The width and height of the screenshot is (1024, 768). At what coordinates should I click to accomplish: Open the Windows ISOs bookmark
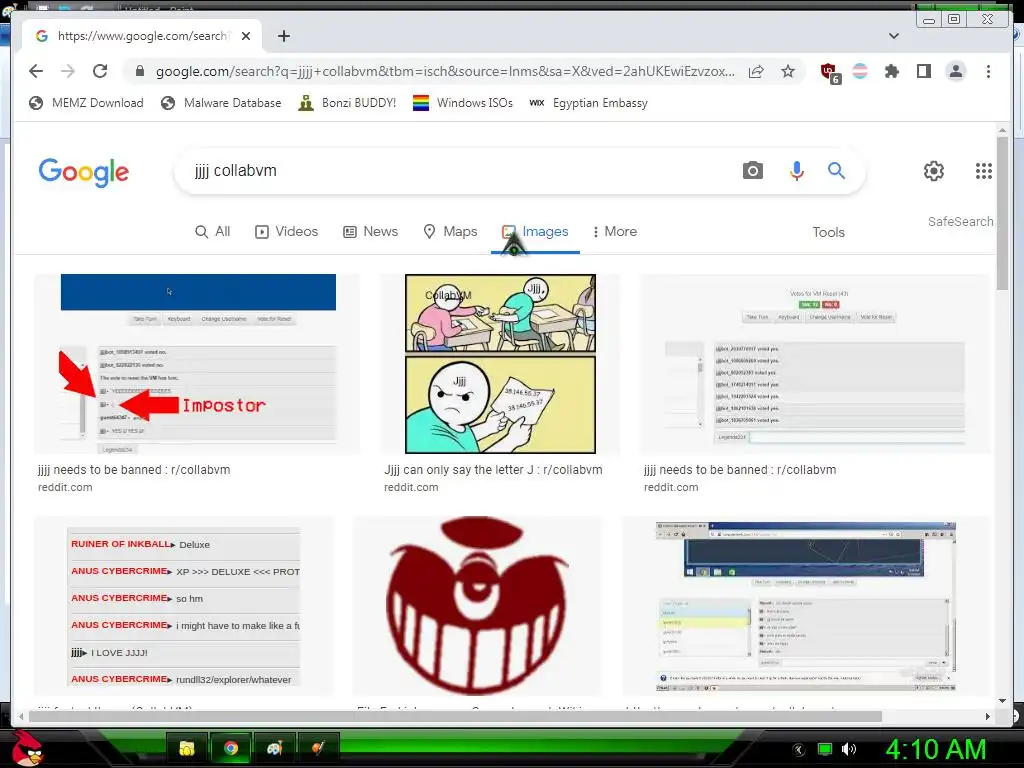tap(463, 103)
